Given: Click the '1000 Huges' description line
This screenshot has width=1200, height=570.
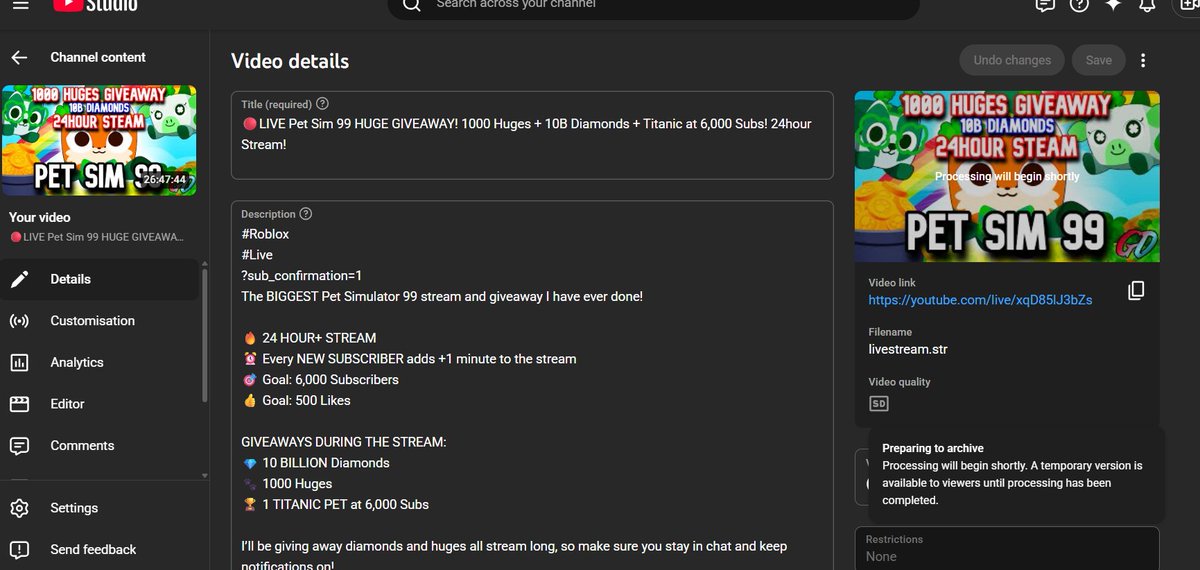Looking at the screenshot, I should point(287,484).
